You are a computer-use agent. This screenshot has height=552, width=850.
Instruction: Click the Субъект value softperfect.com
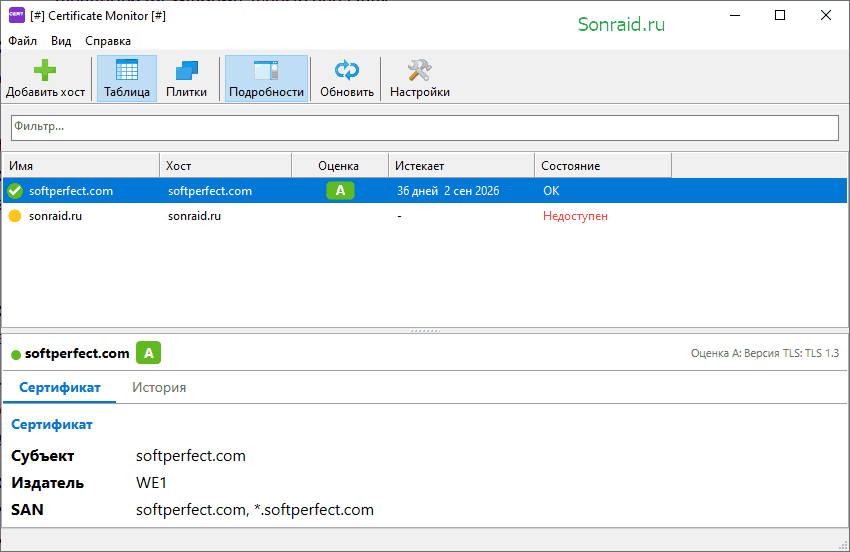click(x=191, y=456)
